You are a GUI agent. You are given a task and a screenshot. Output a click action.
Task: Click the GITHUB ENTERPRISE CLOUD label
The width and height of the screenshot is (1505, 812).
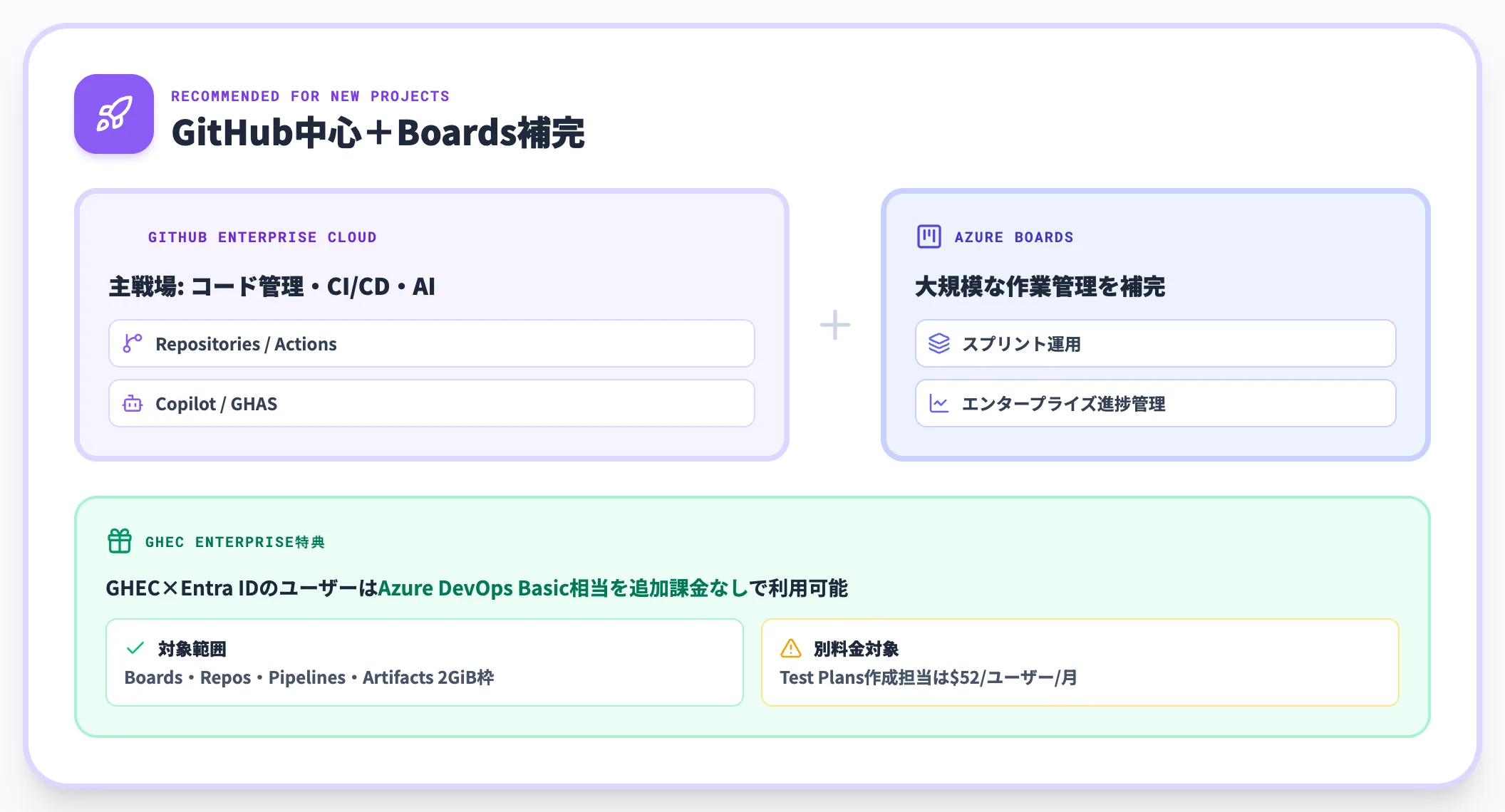click(x=262, y=237)
